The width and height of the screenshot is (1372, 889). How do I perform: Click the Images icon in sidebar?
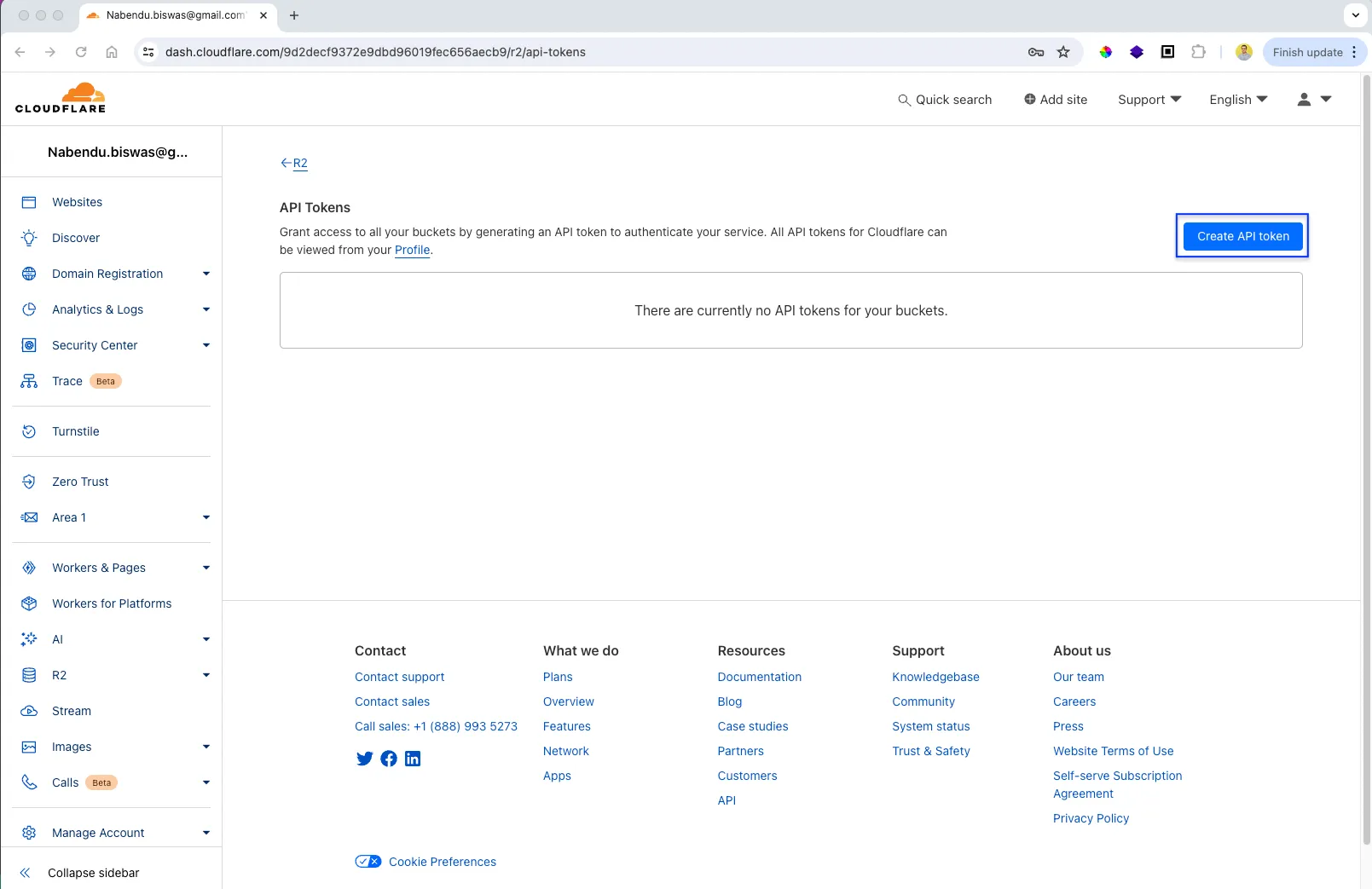[29, 747]
